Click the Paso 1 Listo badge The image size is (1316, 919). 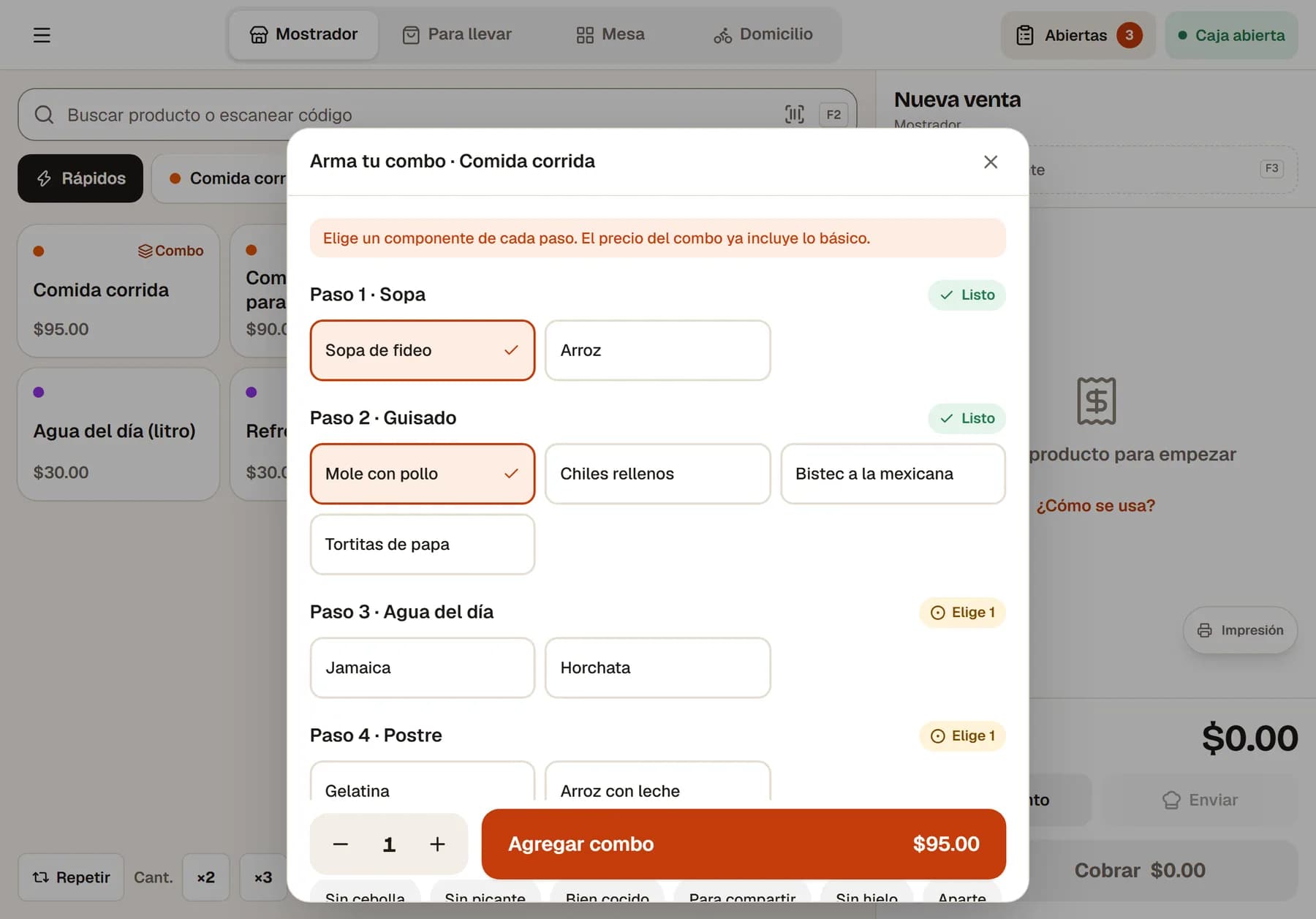click(967, 295)
